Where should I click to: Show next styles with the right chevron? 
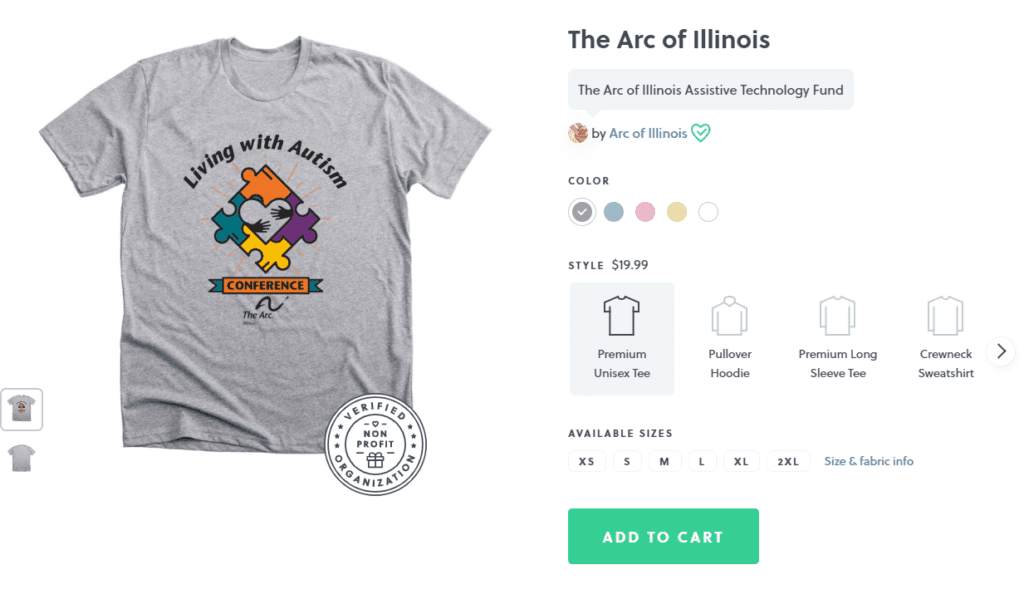[1001, 351]
